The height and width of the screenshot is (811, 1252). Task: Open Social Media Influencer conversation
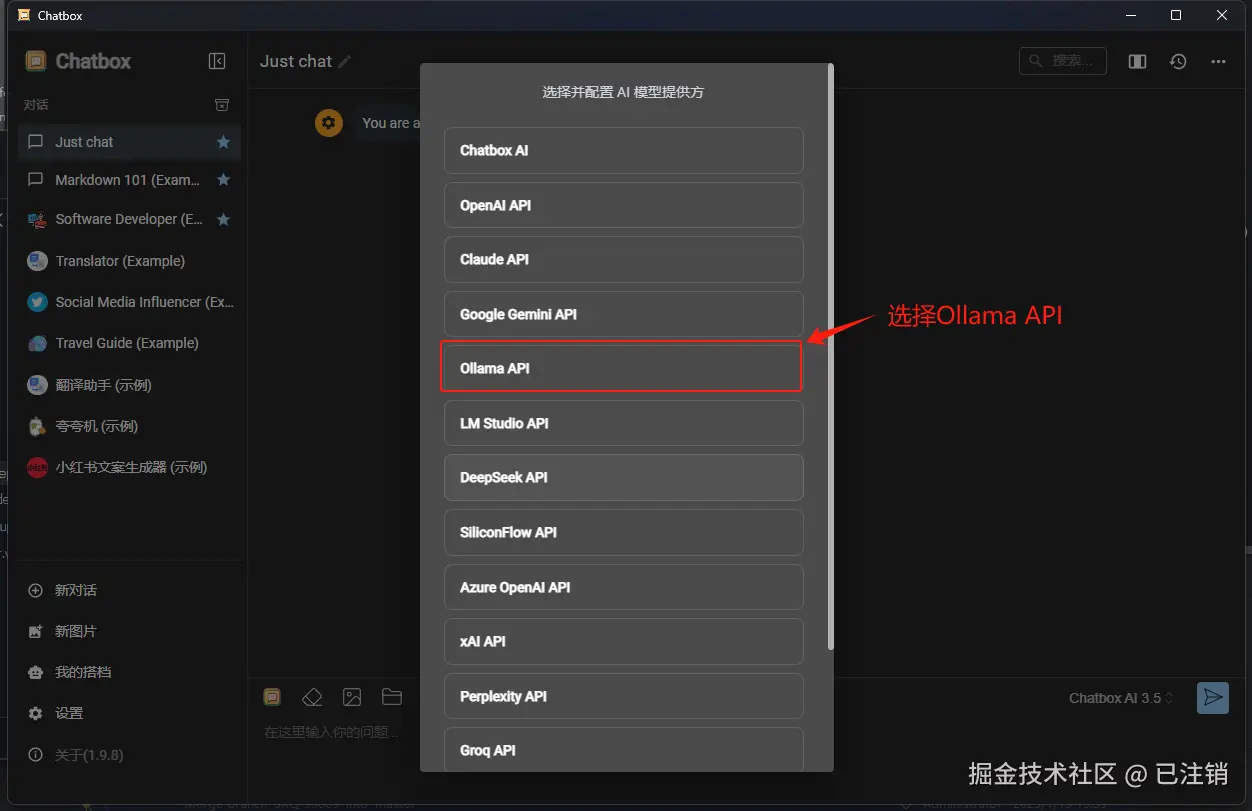pyautogui.click(x=129, y=302)
